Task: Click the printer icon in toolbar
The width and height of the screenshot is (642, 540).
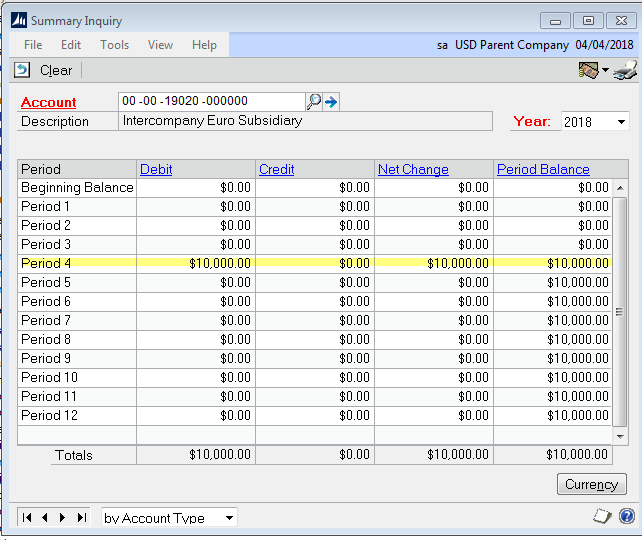Action: click(625, 70)
